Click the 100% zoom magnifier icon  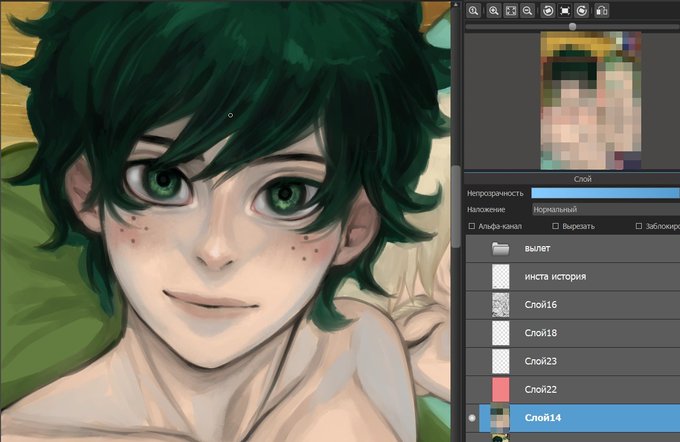coord(474,11)
